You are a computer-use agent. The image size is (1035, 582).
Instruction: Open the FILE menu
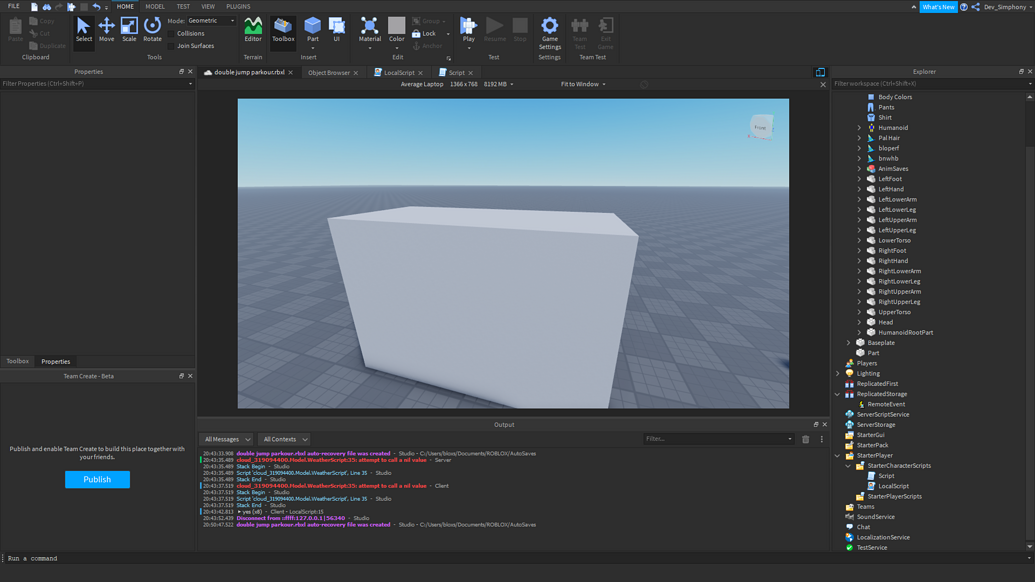tap(14, 7)
